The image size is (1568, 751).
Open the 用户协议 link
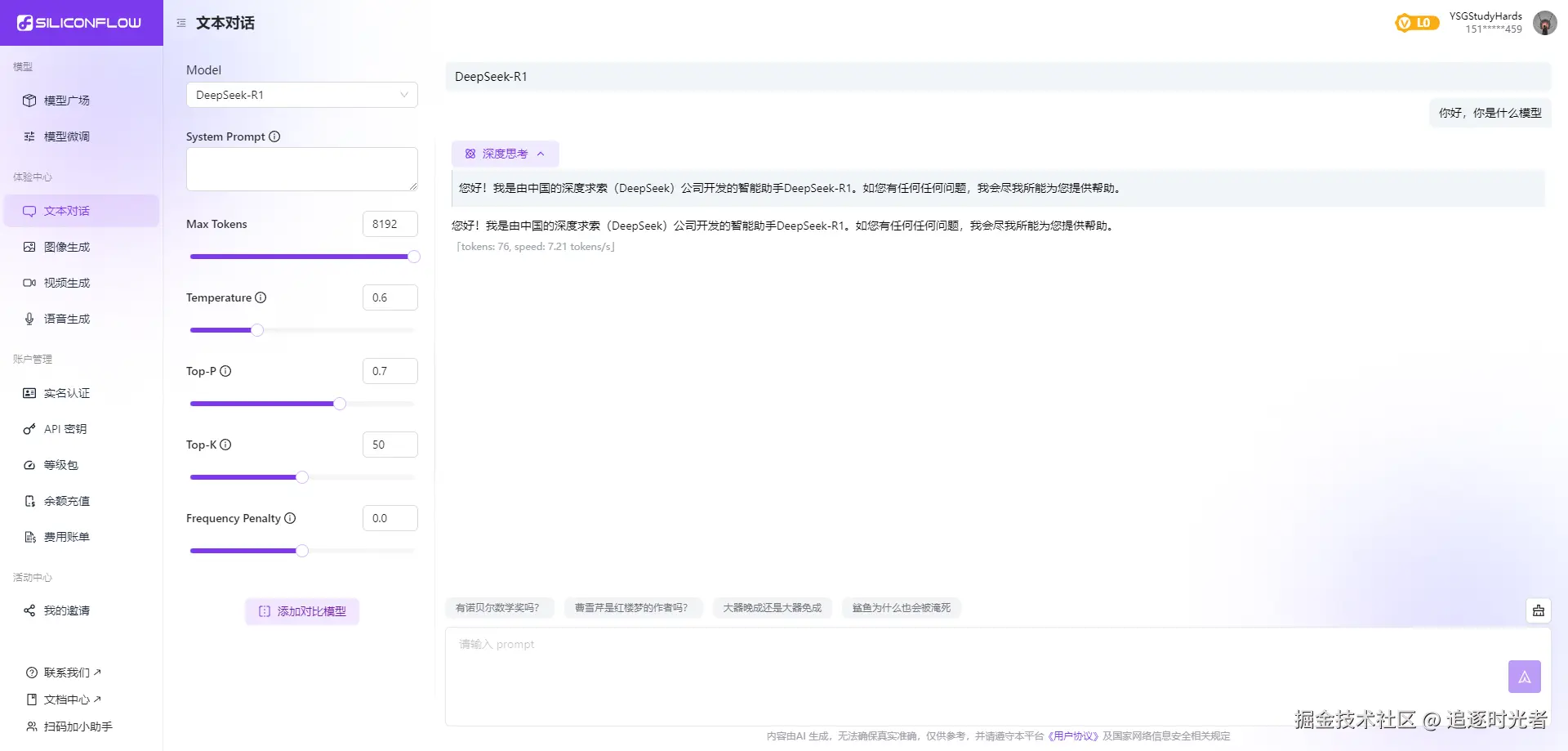coord(1073,736)
